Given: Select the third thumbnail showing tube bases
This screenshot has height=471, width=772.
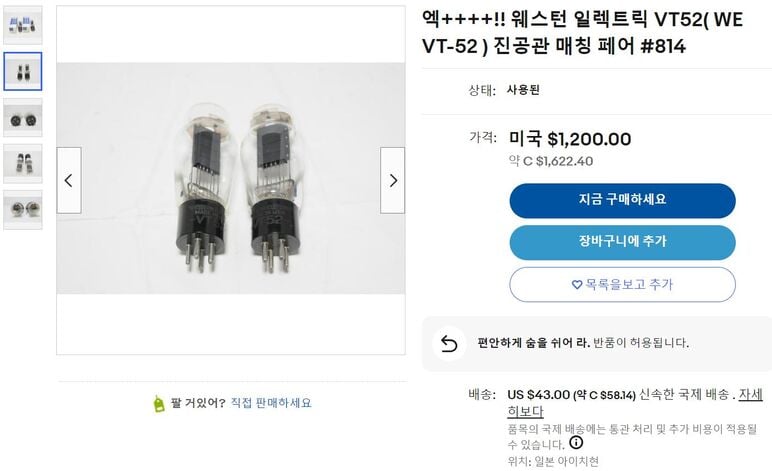Looking at the screenshot, I should (23, 117).
